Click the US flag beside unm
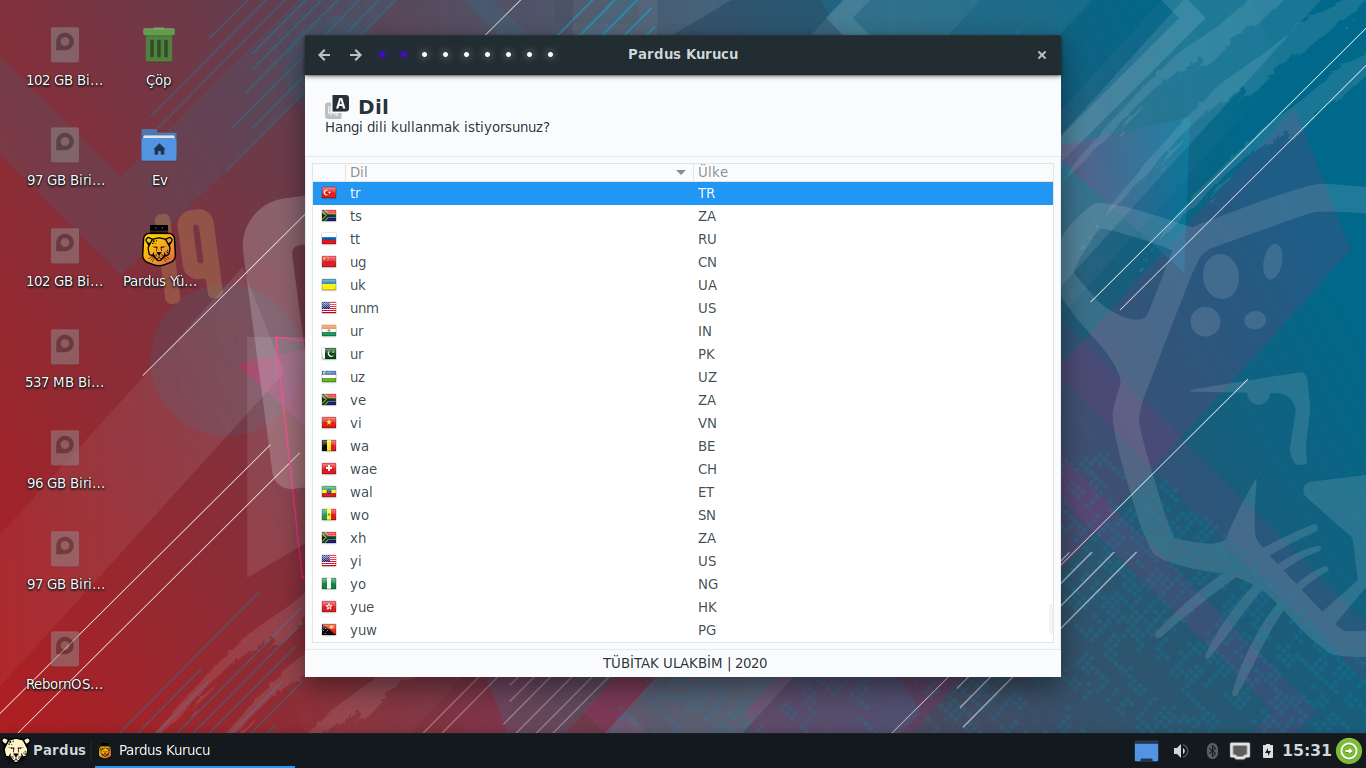 tap(329, 308)
